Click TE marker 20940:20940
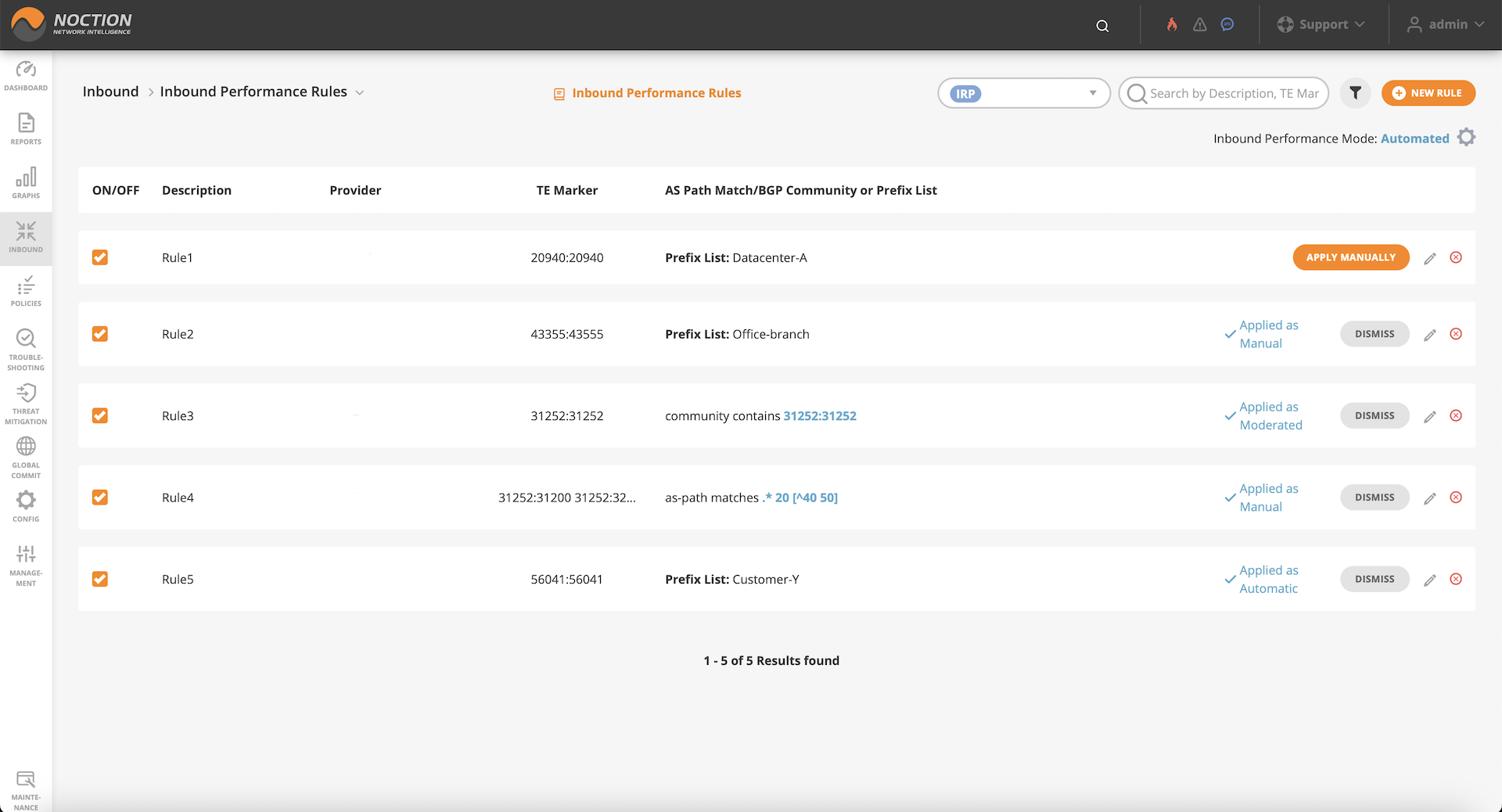Viewport: 1502px width, 812px height. pos(566,257)
